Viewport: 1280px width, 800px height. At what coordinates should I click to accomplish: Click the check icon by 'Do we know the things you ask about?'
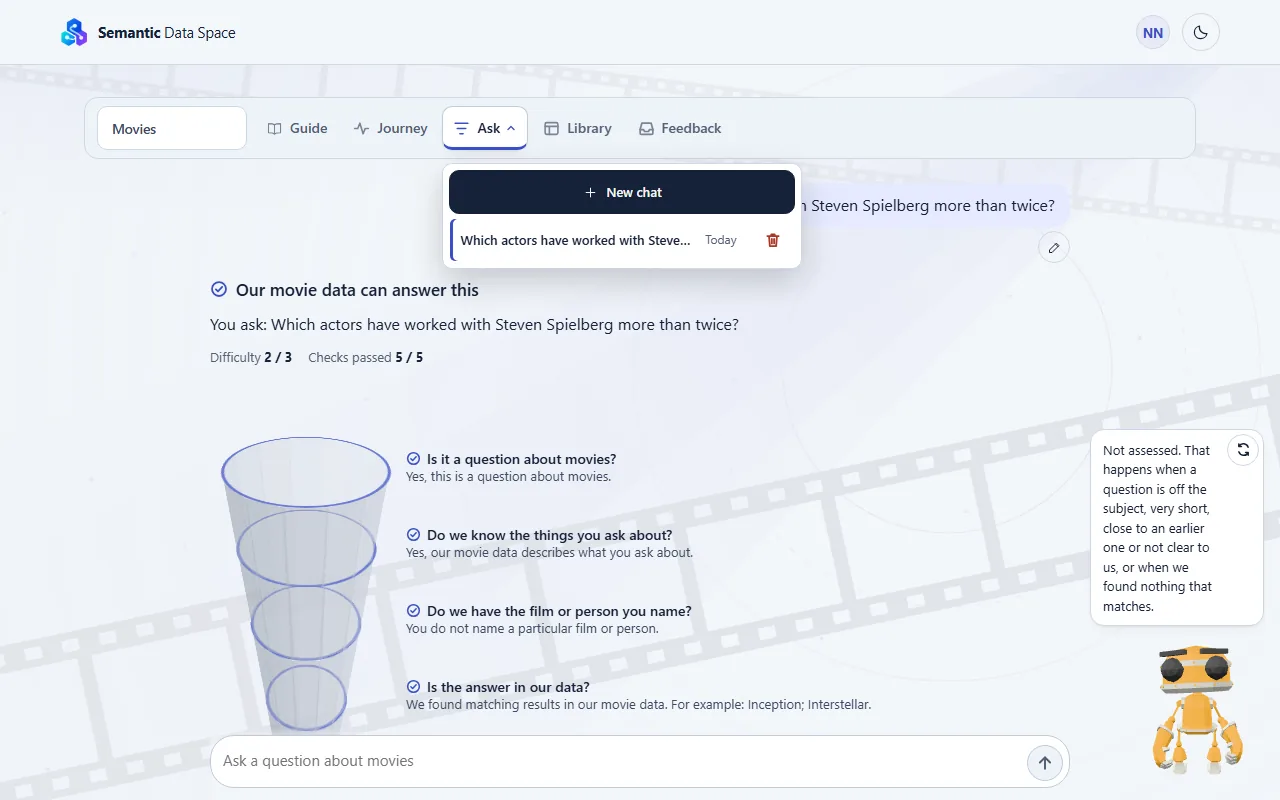(x=413, y=535)
